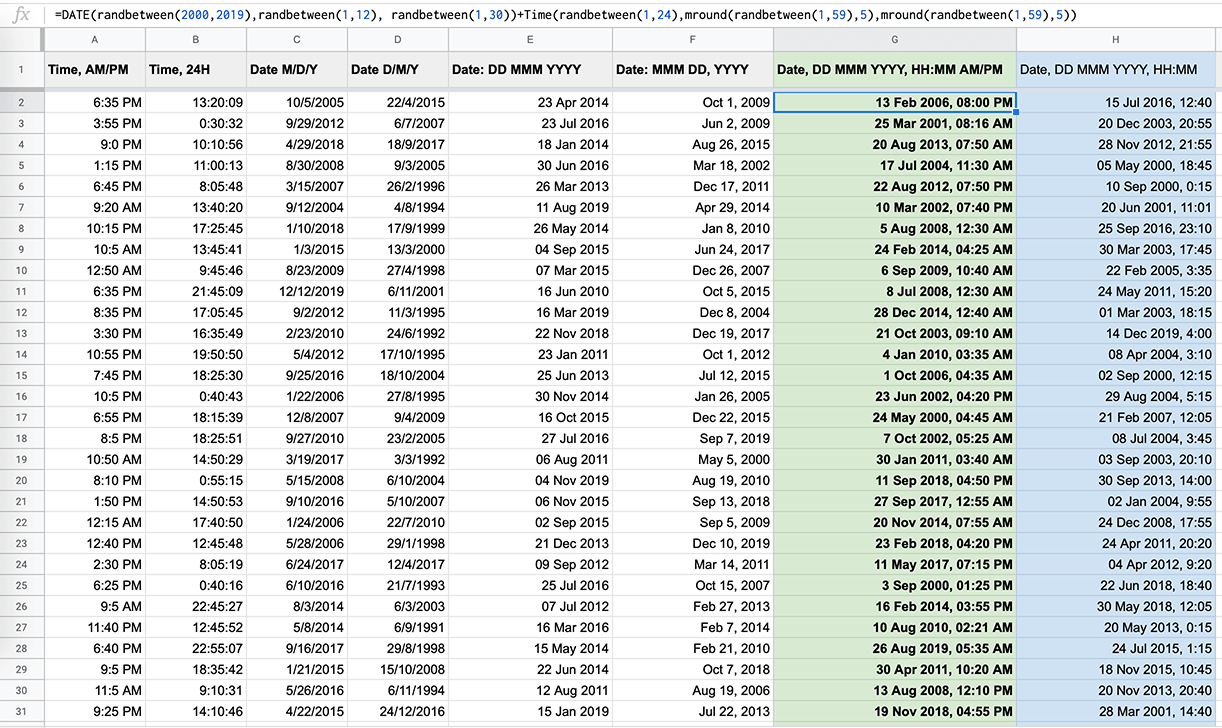Select cell containing '9/16/2017'
This screenshot has height=728, width=1222.
pos(297,648)
